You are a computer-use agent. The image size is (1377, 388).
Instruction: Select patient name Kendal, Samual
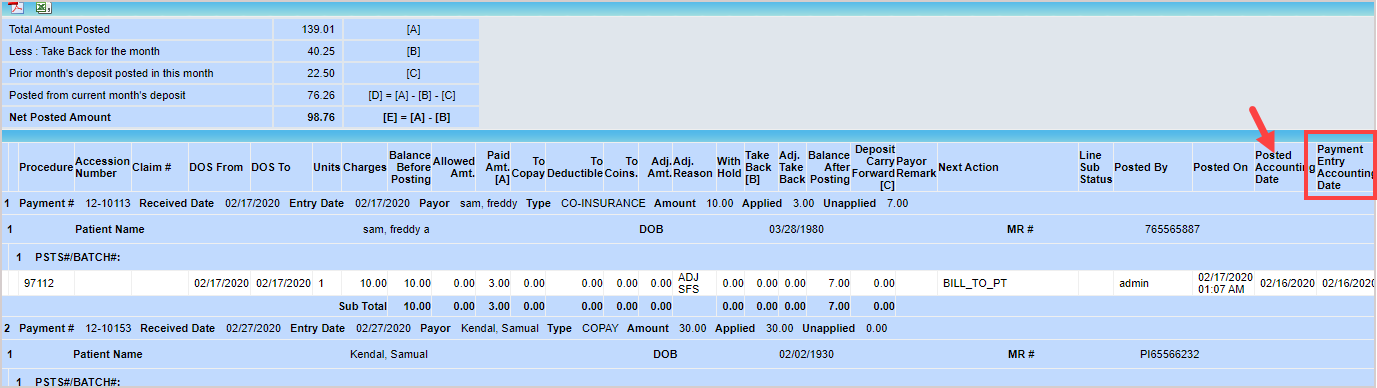point(388,354)
